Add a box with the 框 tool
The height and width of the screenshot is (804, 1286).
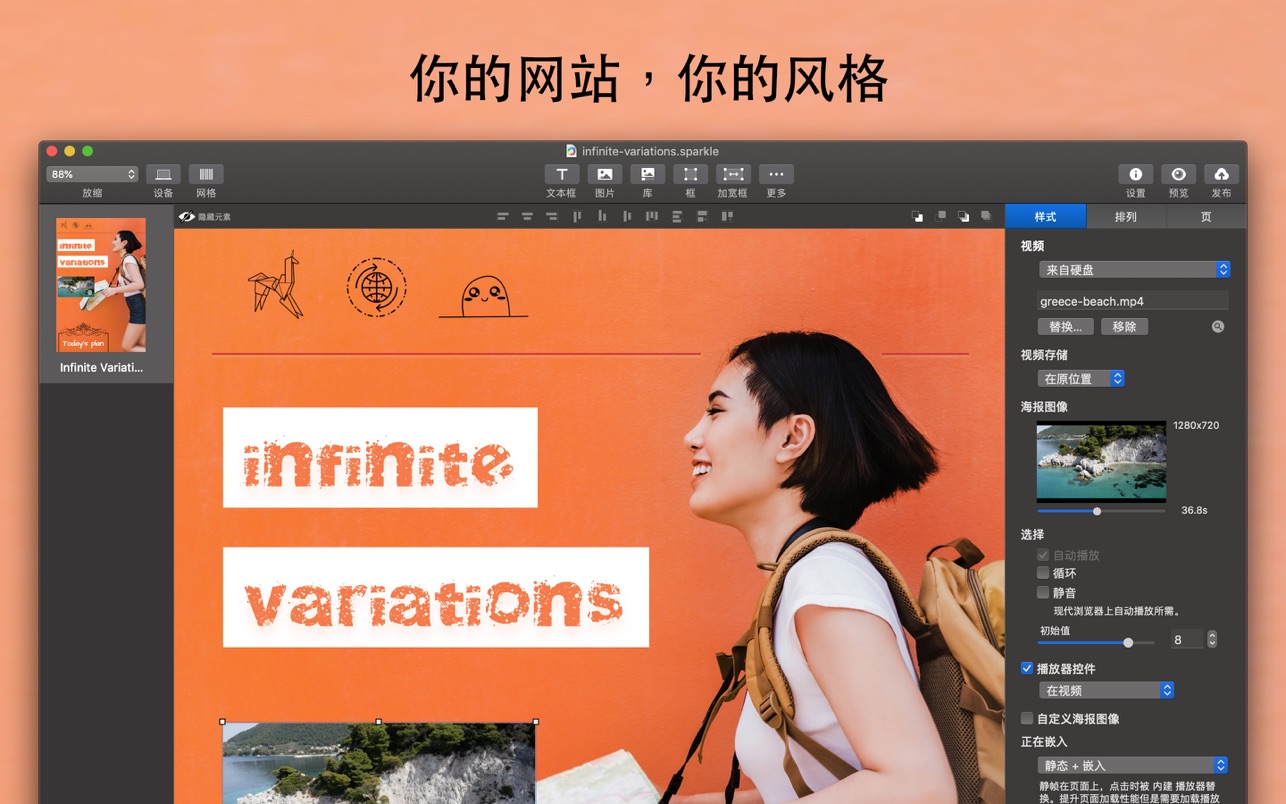coord(690,174)
